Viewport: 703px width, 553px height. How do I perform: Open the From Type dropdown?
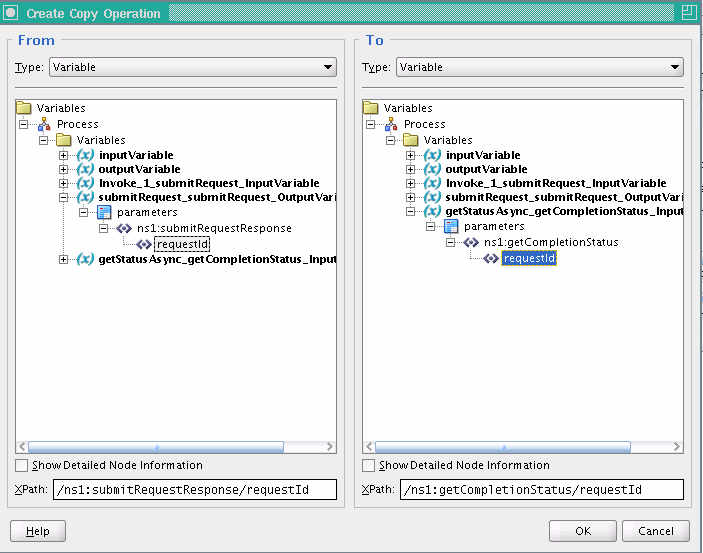(193, 67)
